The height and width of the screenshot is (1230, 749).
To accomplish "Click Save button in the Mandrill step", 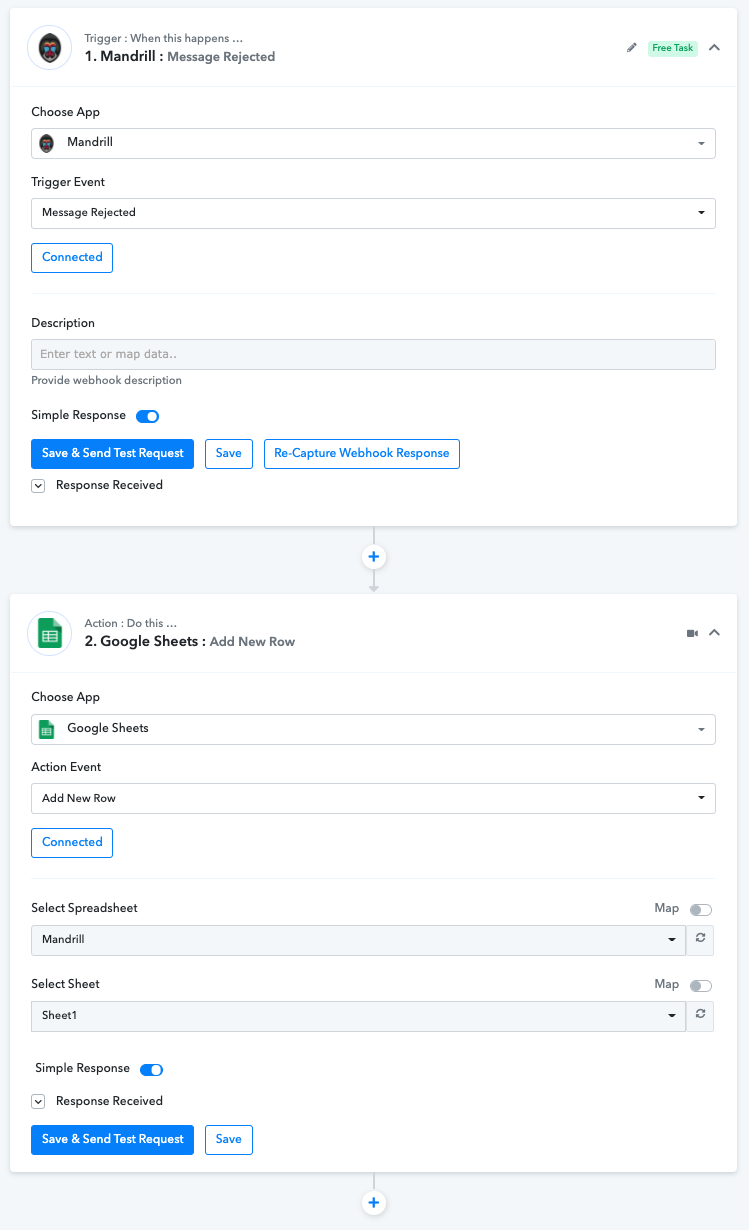I will [229, 453].
